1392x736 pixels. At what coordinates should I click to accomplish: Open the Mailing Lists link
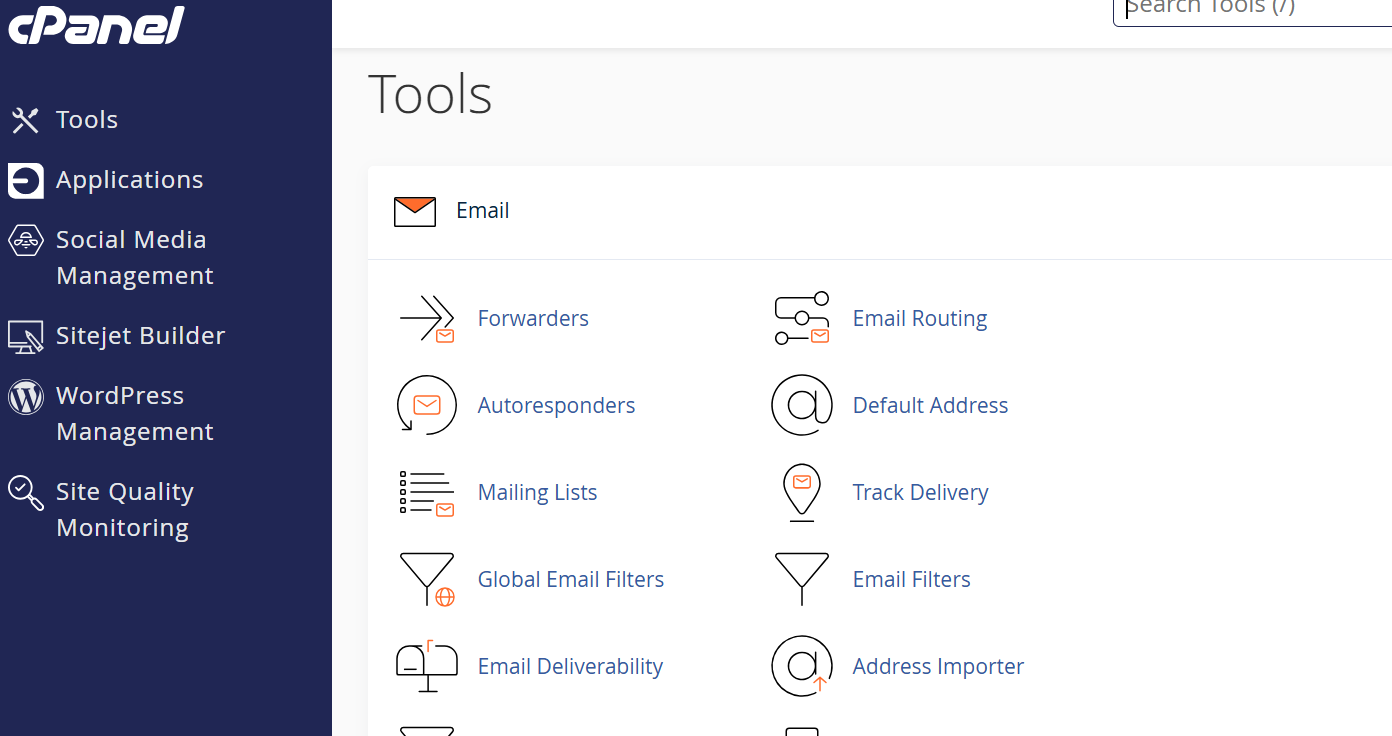point(537,493)
